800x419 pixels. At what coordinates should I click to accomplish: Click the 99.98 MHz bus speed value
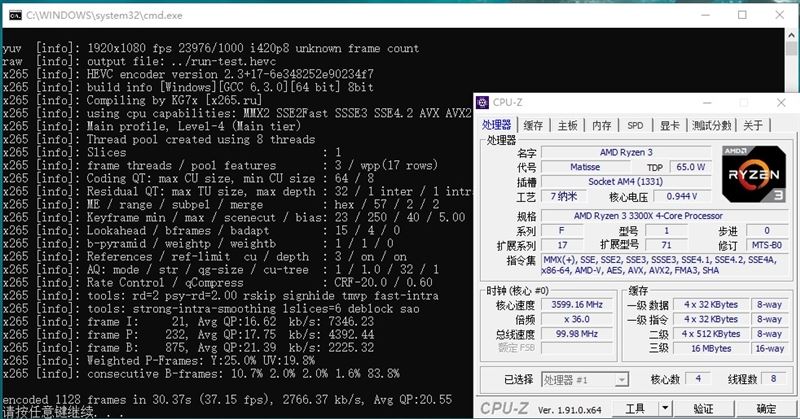[x=577, y=334]
